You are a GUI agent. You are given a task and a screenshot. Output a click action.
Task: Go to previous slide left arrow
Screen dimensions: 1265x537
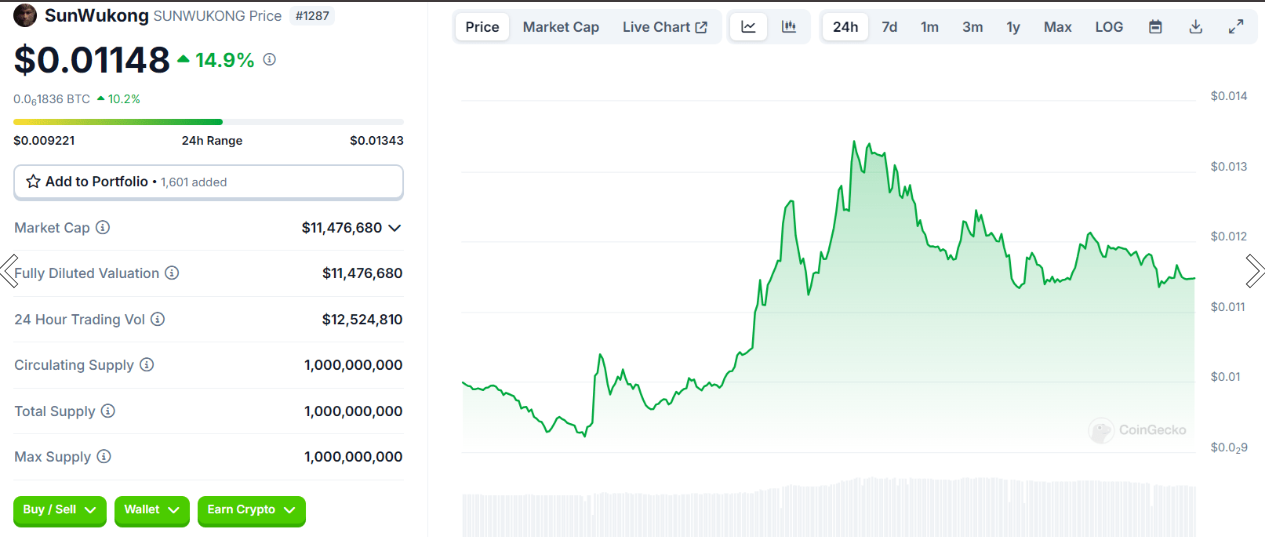pyautogui.click(x=9, y=270)
